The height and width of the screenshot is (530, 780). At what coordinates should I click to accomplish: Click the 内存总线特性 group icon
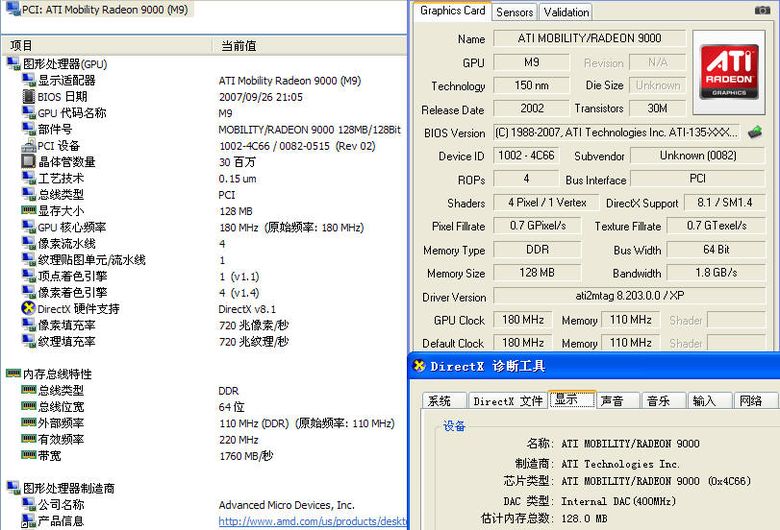(13, 373)
